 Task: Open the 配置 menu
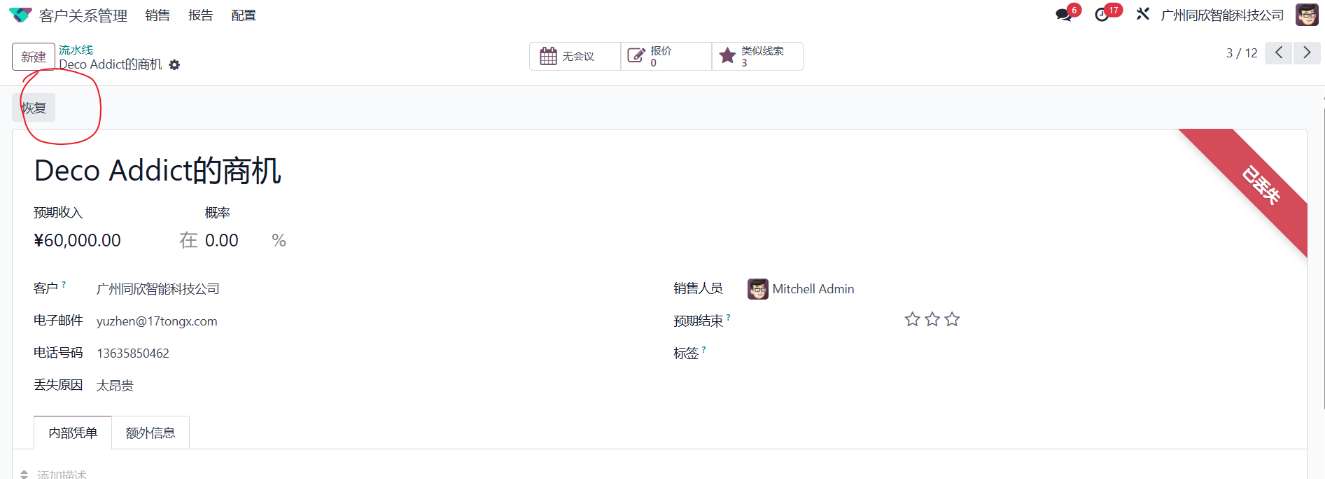[243, 15]
